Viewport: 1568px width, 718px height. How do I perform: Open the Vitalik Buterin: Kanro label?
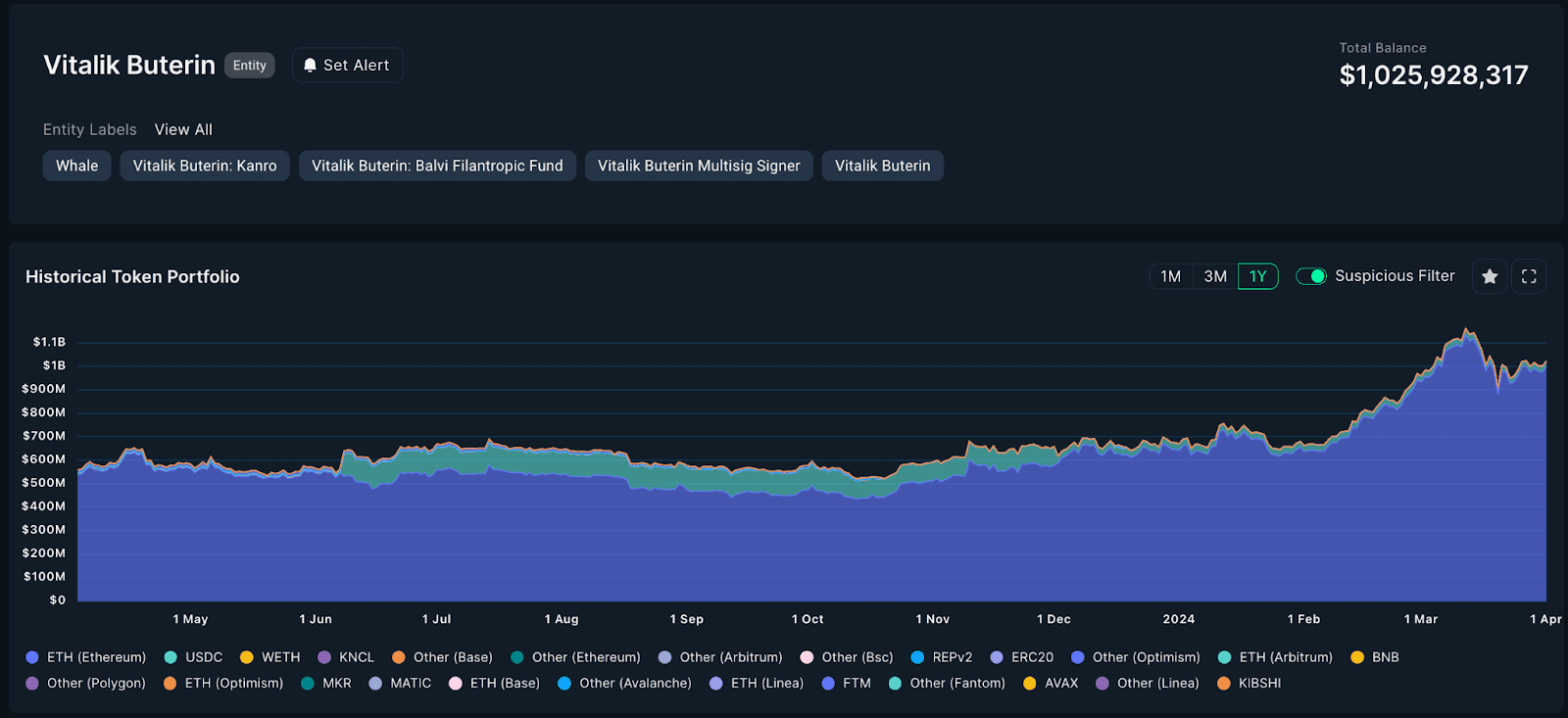[x=205, y=166]
